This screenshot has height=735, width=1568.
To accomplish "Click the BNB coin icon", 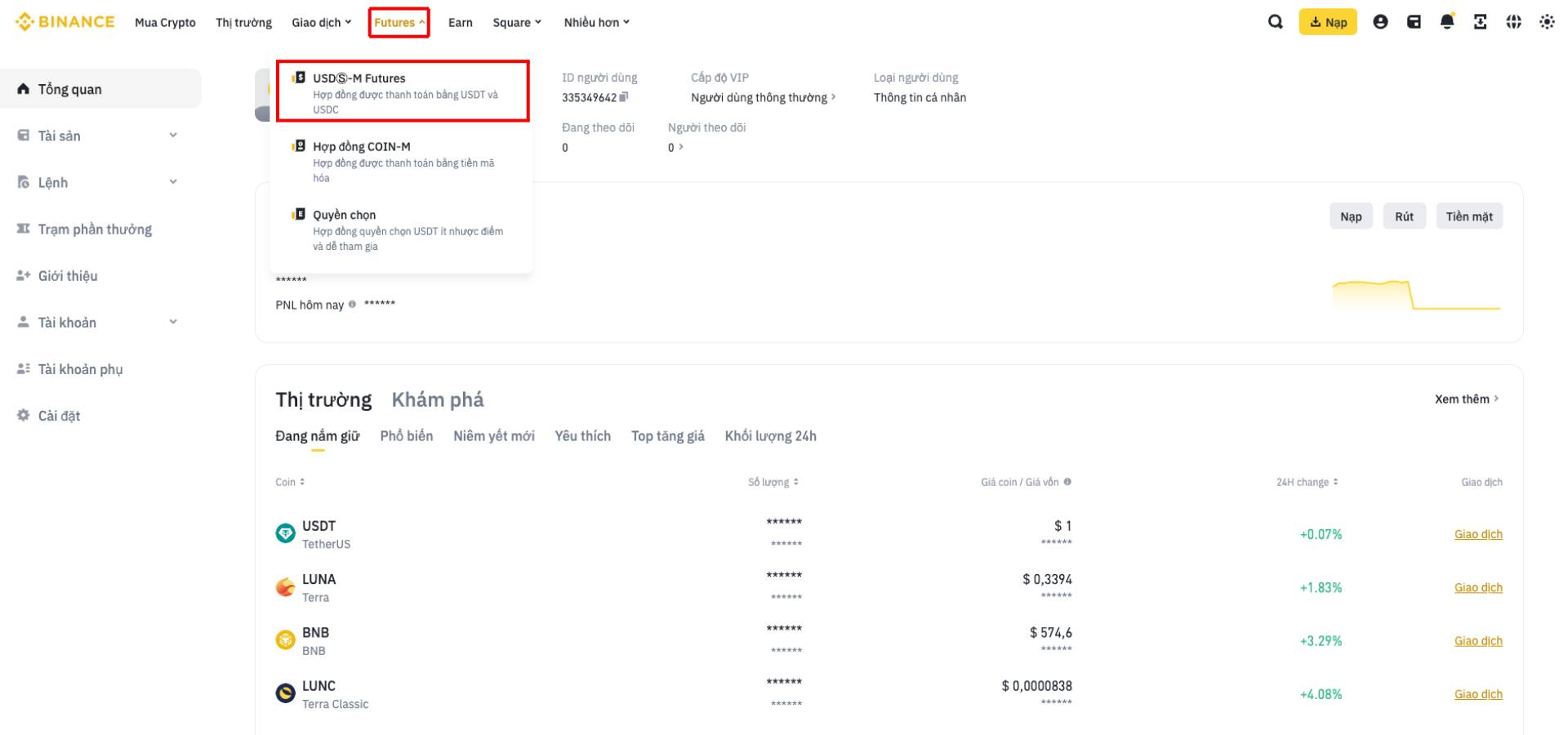I will (285, 640).
